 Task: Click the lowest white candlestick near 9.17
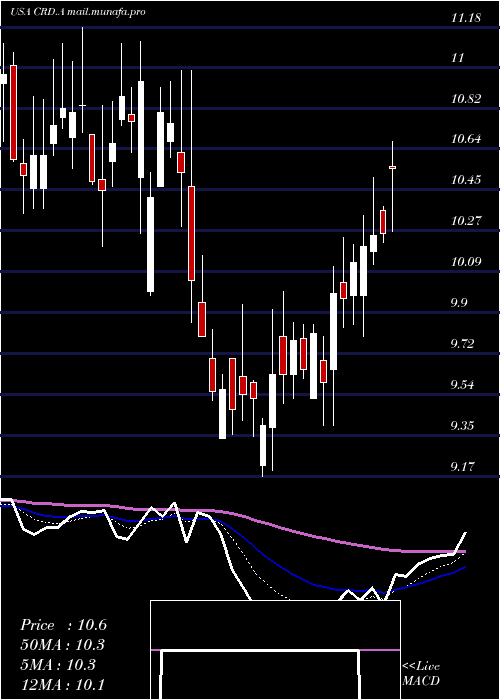(263, 445)
